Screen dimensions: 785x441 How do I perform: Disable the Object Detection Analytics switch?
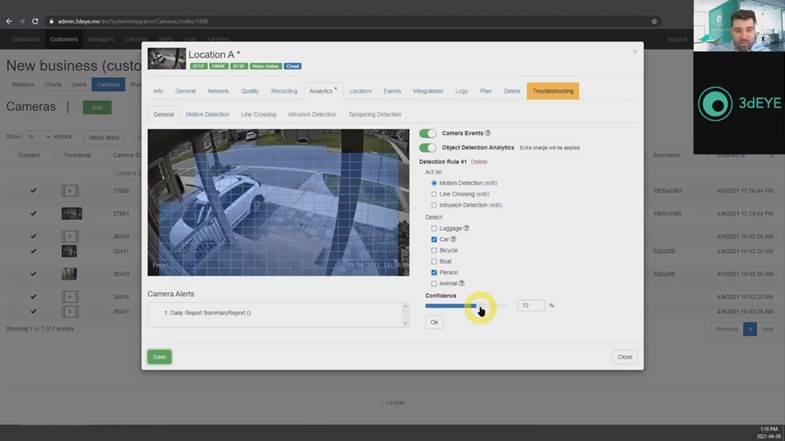[427, 148]
